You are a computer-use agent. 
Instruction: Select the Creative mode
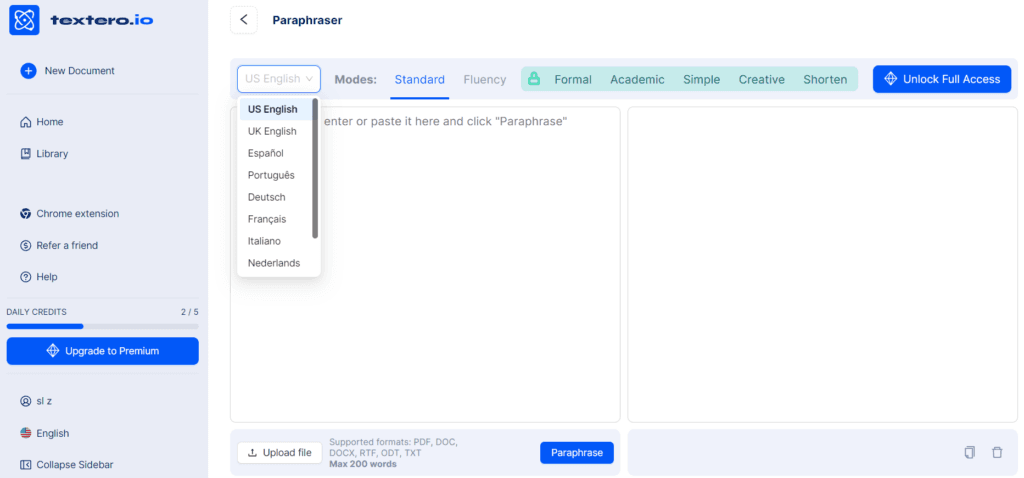pyautogui.click(x=761, y=80)
